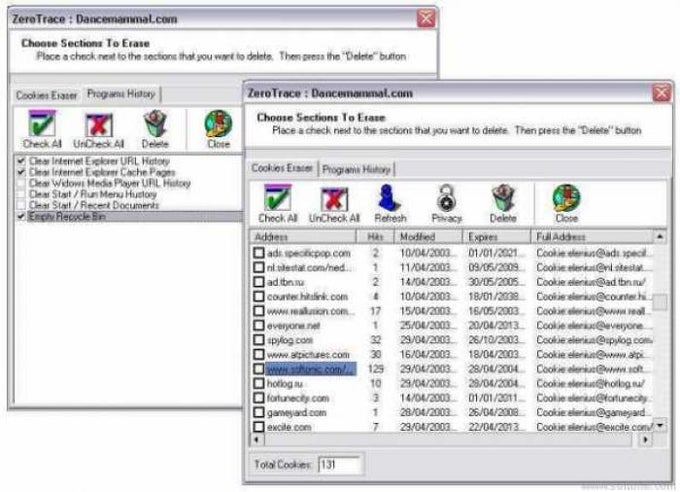Viewport: 680px width, 492px height.
Task: Check the ad.tbn.ru cookie box
Action: [258, 282]
